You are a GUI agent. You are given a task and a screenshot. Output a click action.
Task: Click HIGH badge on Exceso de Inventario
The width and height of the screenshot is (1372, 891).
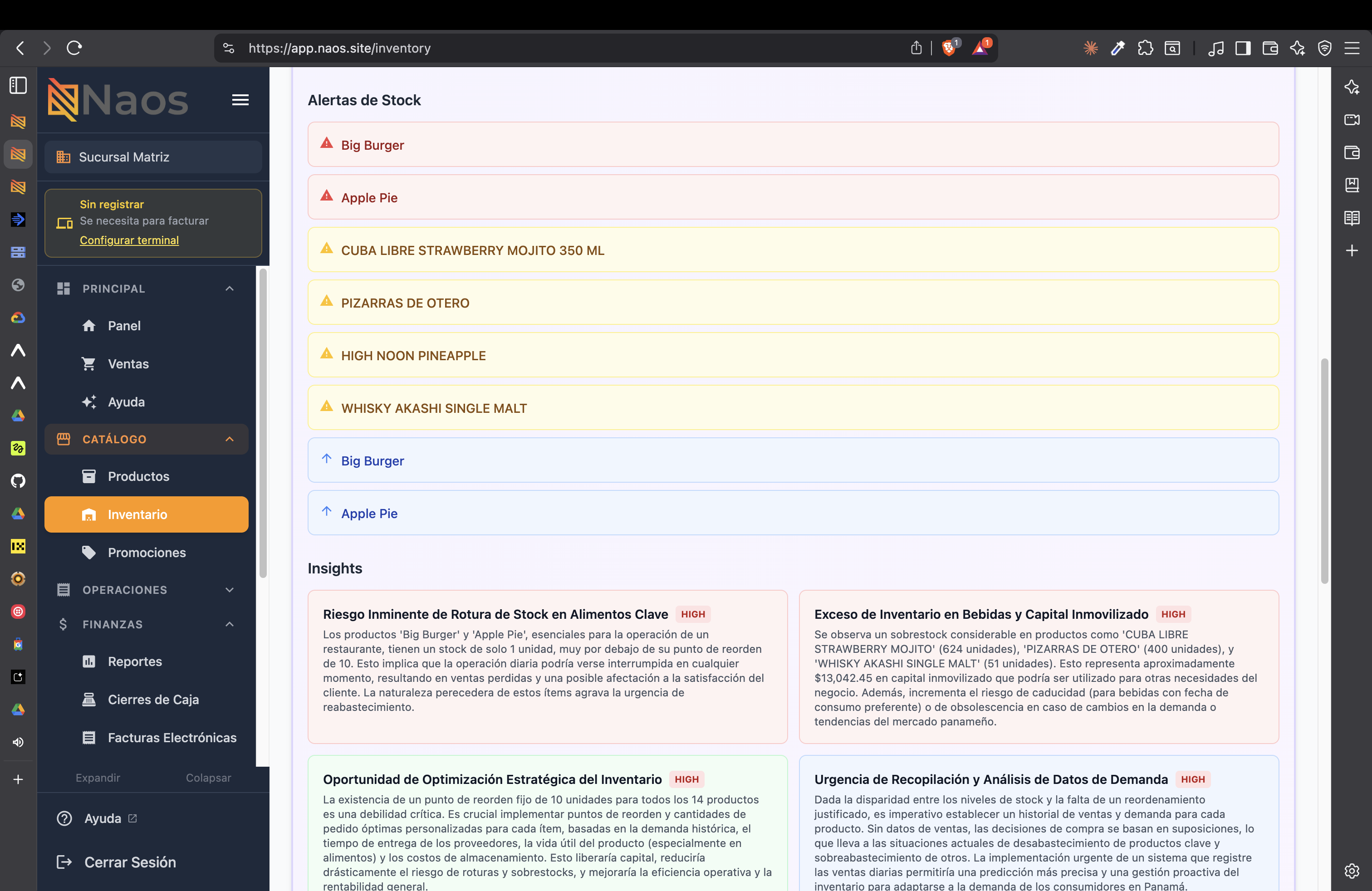[1173, 614]
